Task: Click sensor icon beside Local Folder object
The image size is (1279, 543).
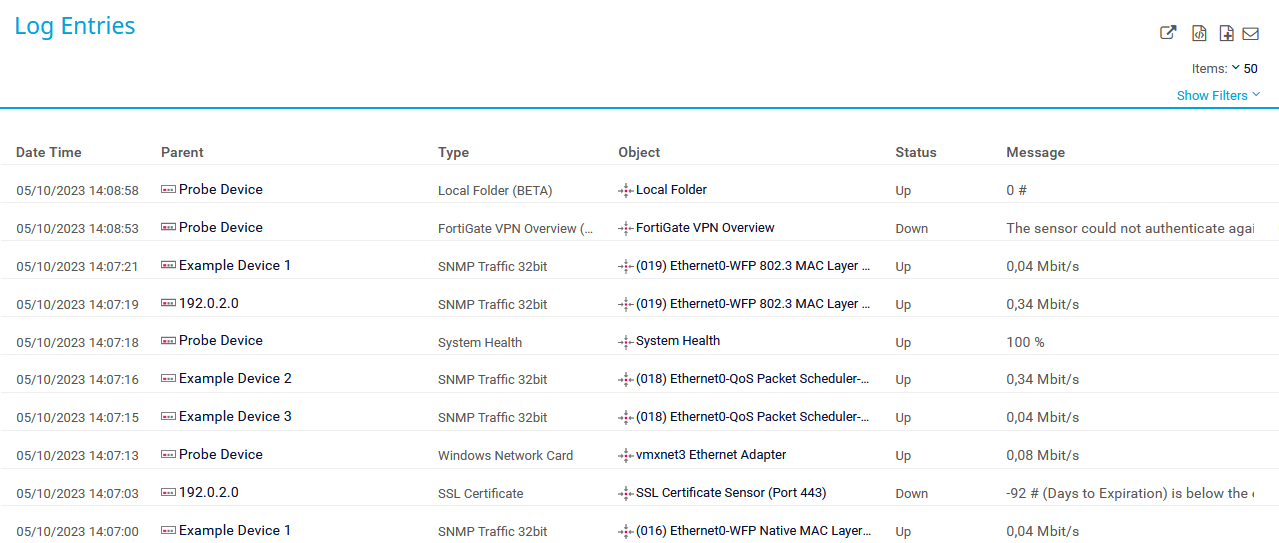Action: [x=625, y=190]
